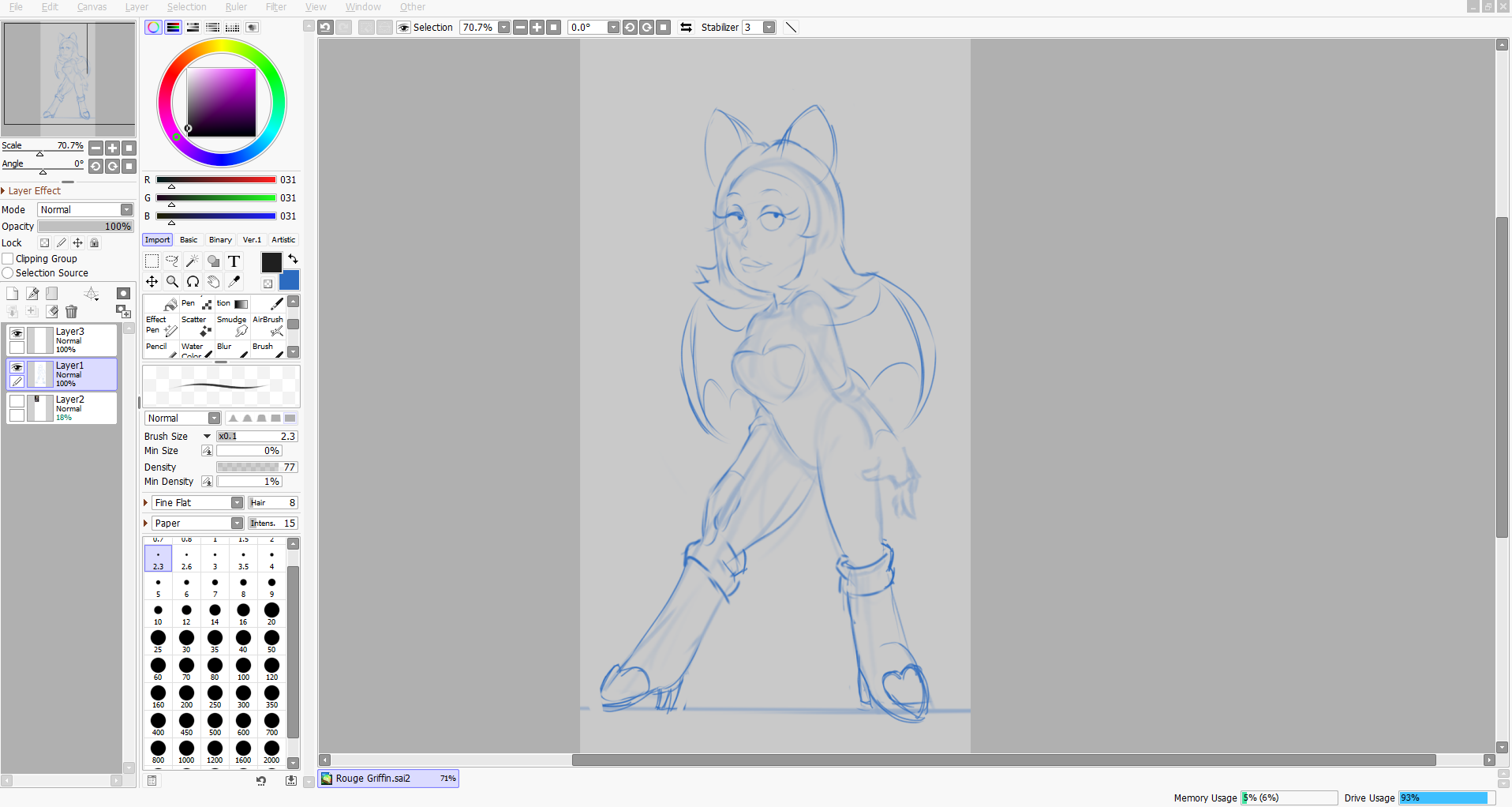The width and height of the screenshot is (1512, 807).
Task: Hide Layer1 using its eye icon
Action: (x=17, y=367)
